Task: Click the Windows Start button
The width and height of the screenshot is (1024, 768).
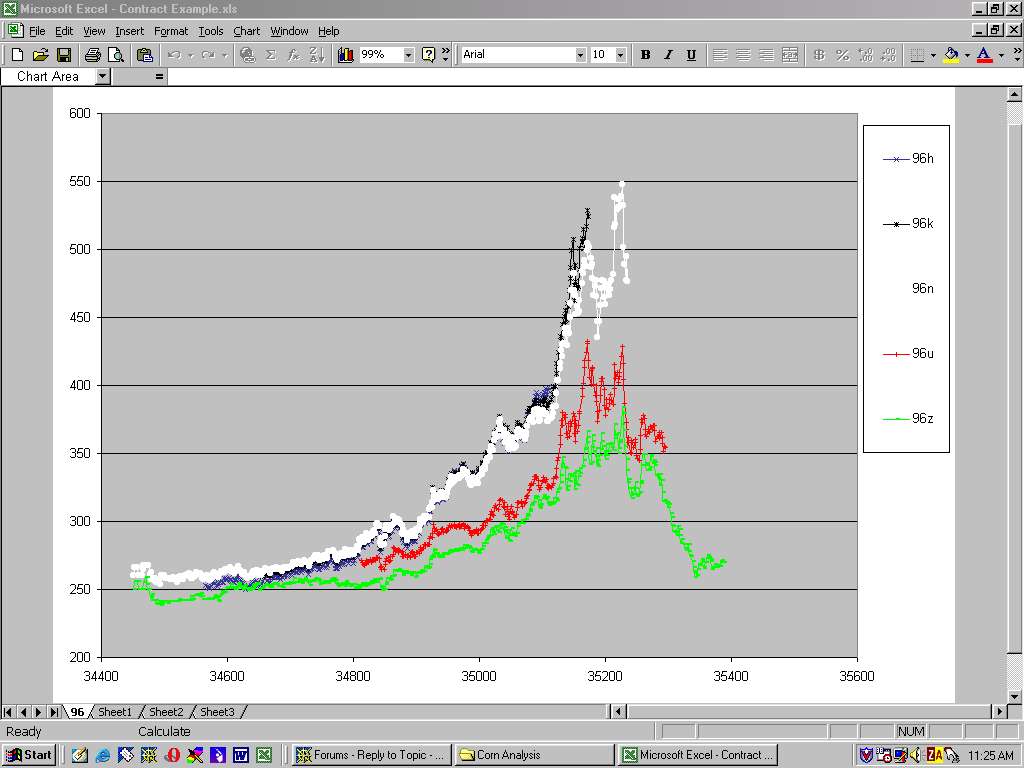Action: click(29, 755)
